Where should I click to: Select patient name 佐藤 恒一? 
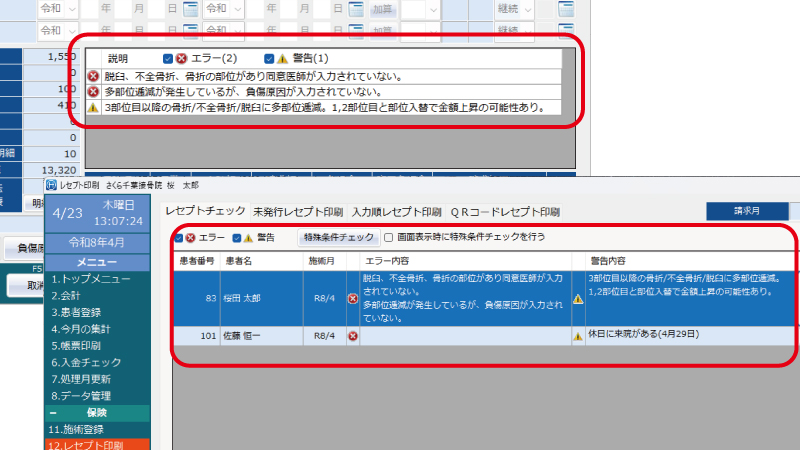point(242,336)
